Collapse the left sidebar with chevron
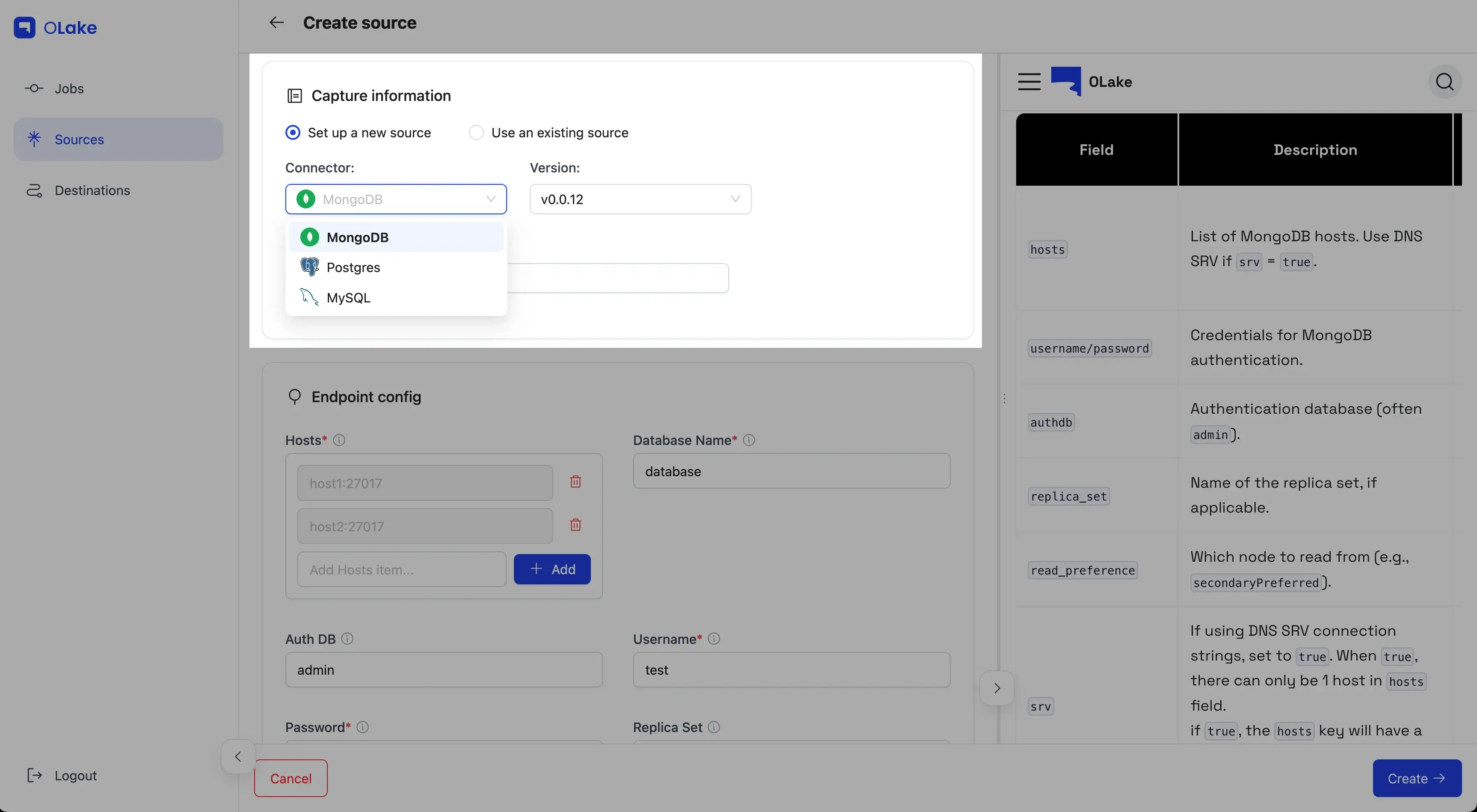1477x812 pixels. tap(238, 756)
